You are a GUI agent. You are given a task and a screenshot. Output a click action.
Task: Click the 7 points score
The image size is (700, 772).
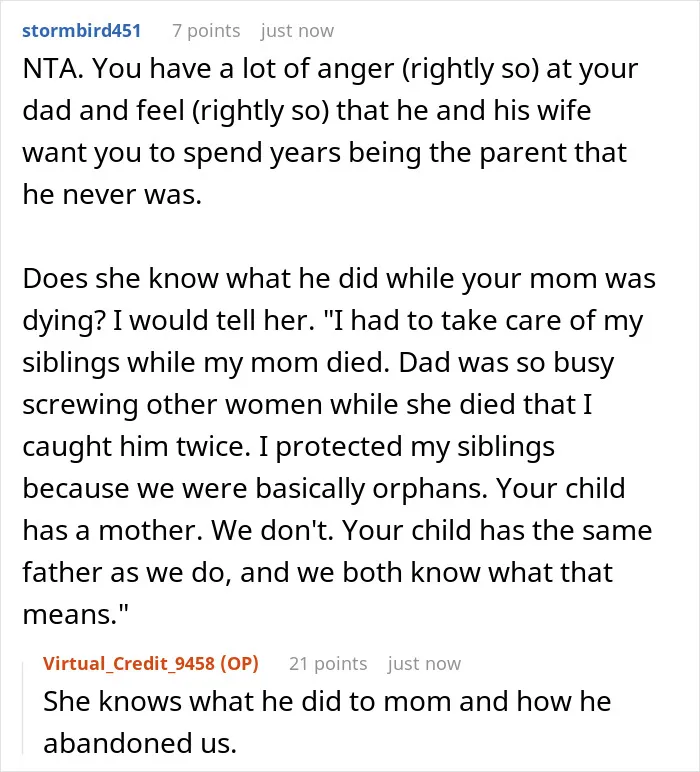click(x=206, y=31)
